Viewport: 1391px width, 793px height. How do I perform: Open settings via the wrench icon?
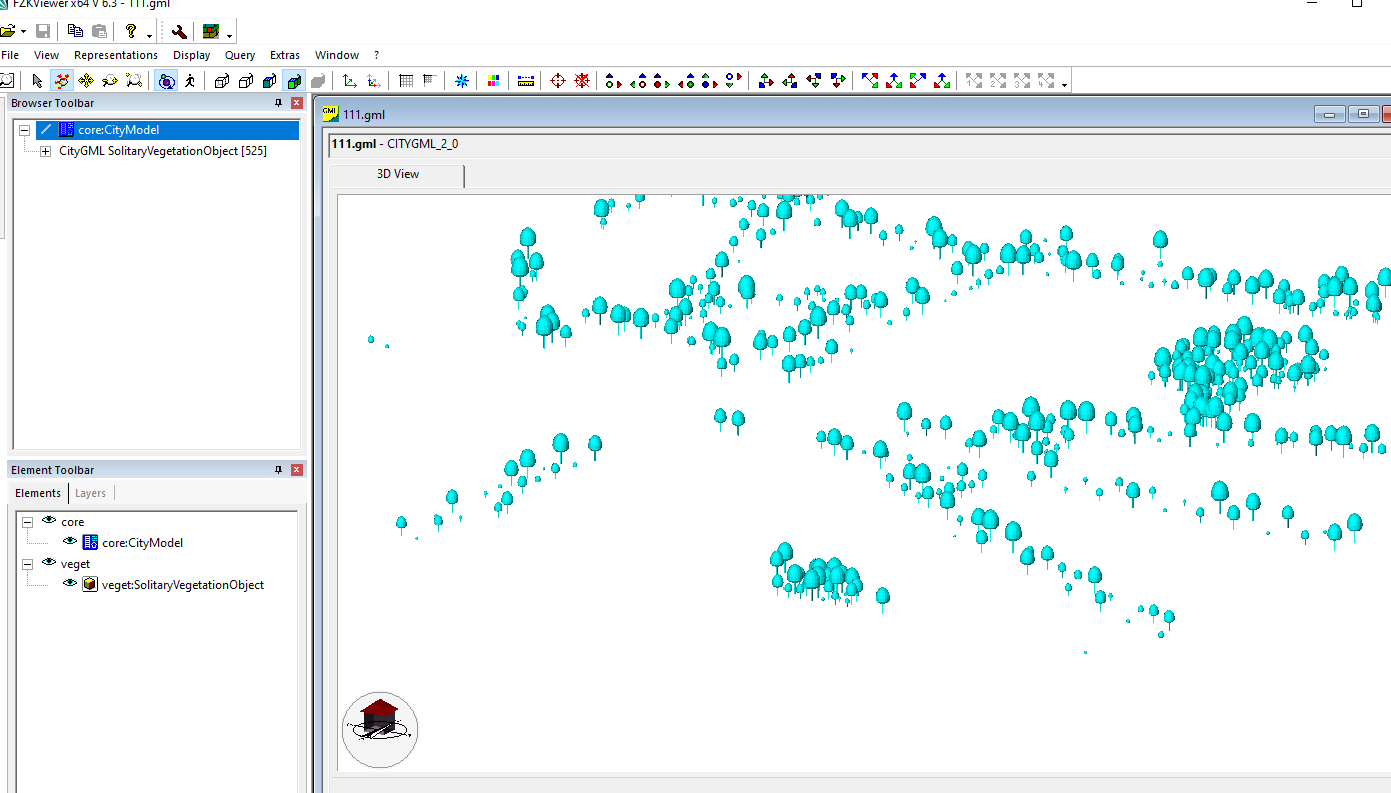click(x=179, y=31)
